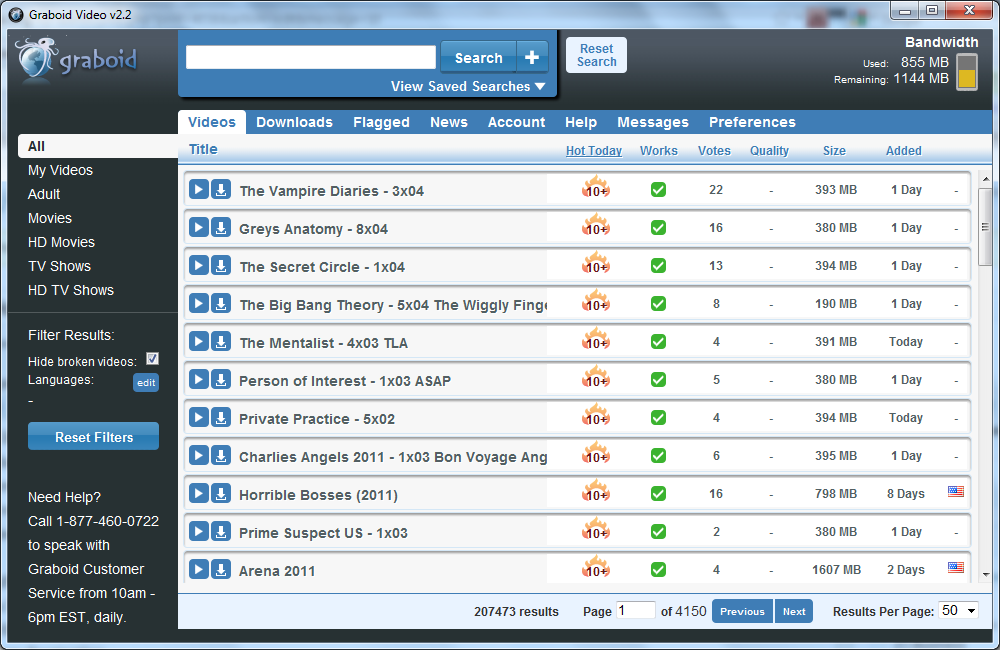Download Greys Anatomy - 8x04
The height and width of the screenshot is (650, 1000).
(x=221, y=228)
